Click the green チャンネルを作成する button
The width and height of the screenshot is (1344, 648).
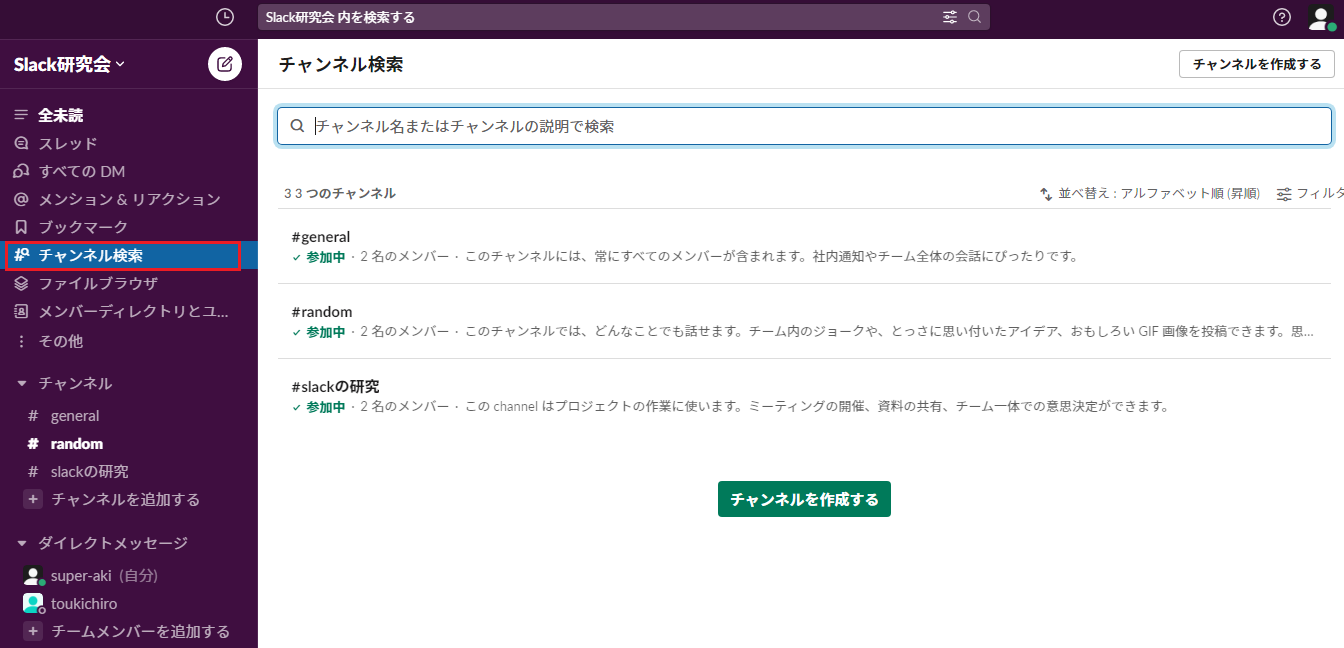(x=804, y=499)
